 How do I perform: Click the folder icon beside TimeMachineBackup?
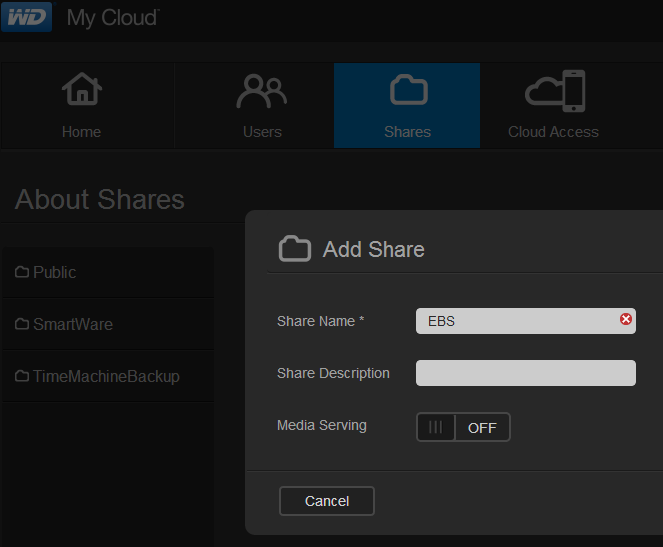(x=22, y=377)
